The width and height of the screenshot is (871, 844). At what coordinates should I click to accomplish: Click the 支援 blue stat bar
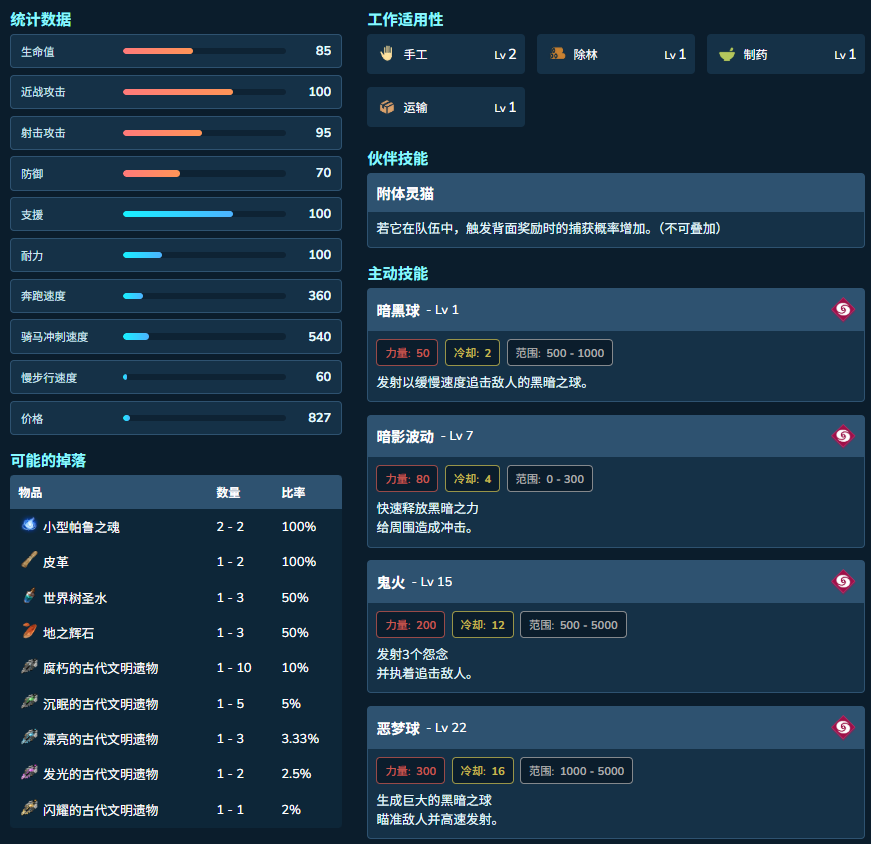(x=204, y=214)
